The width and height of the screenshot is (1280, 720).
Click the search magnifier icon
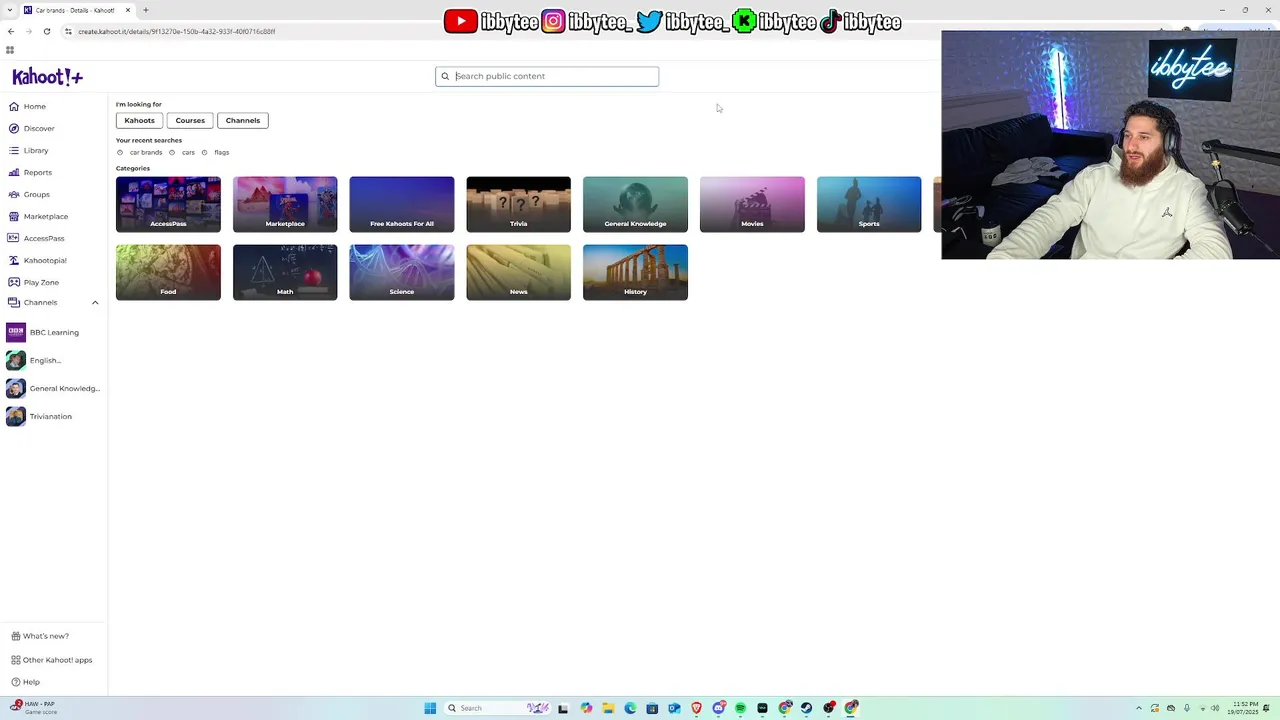[x=445, y=76]
